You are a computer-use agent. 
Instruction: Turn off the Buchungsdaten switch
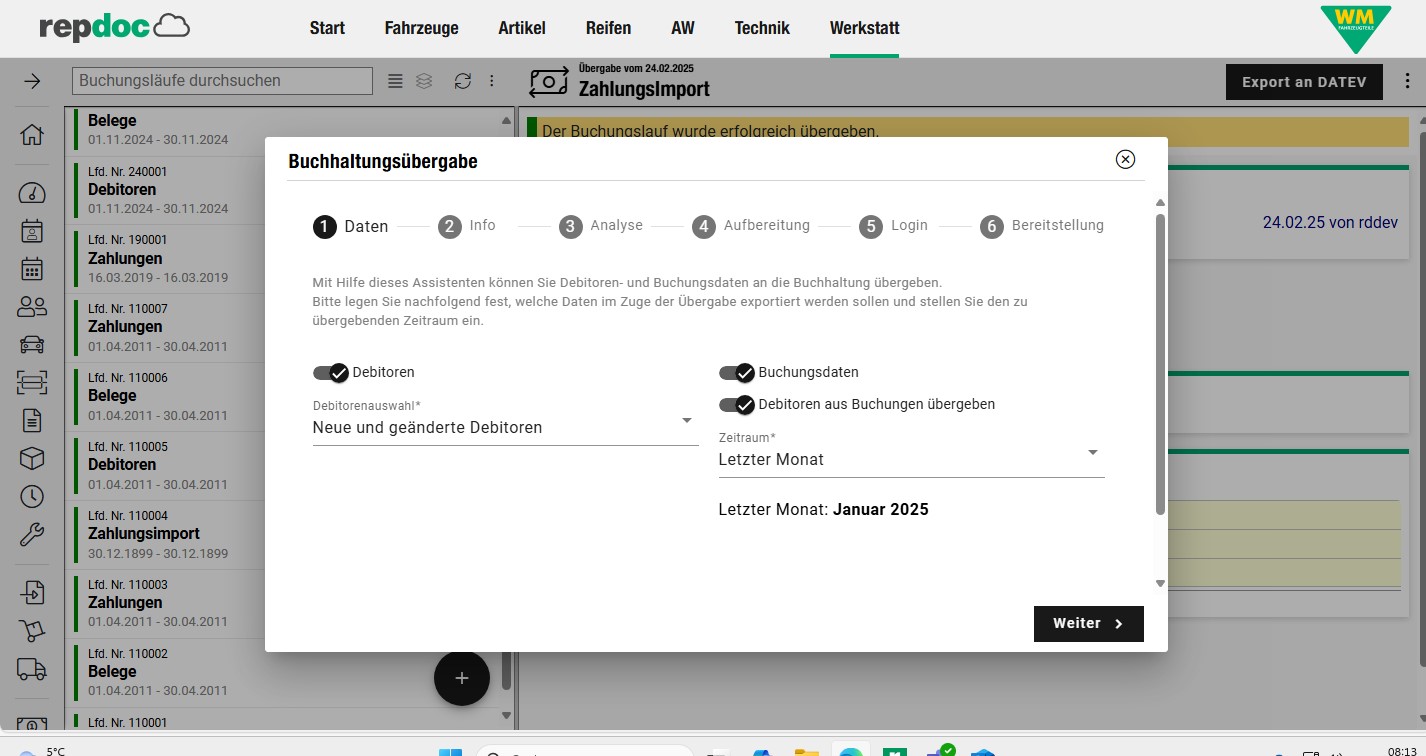736,373
